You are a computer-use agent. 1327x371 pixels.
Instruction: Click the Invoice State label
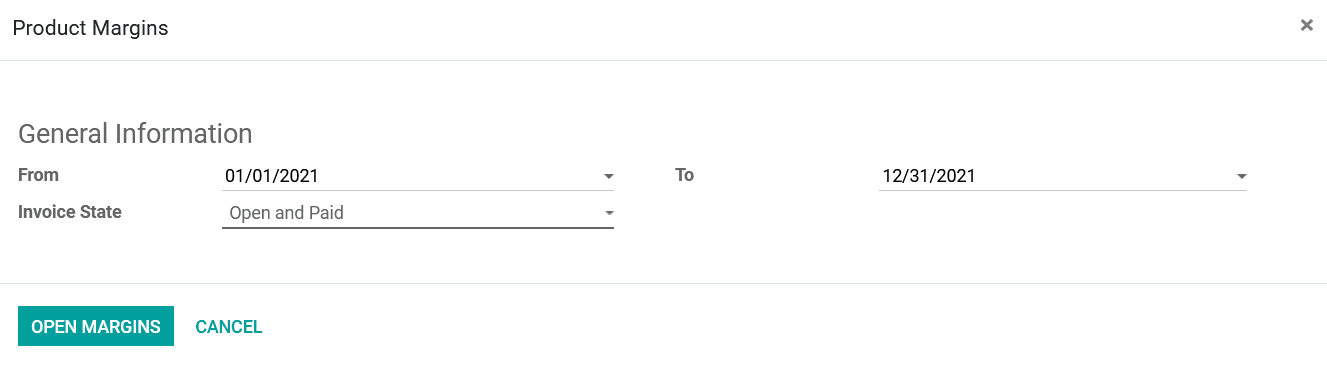70,212
